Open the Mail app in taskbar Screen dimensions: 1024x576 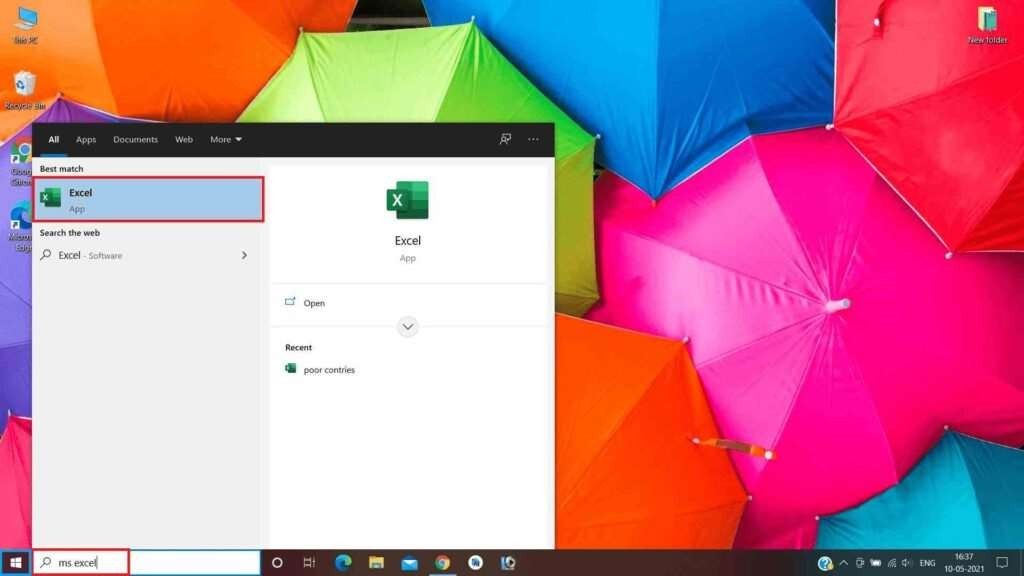[x=409, y=562]
